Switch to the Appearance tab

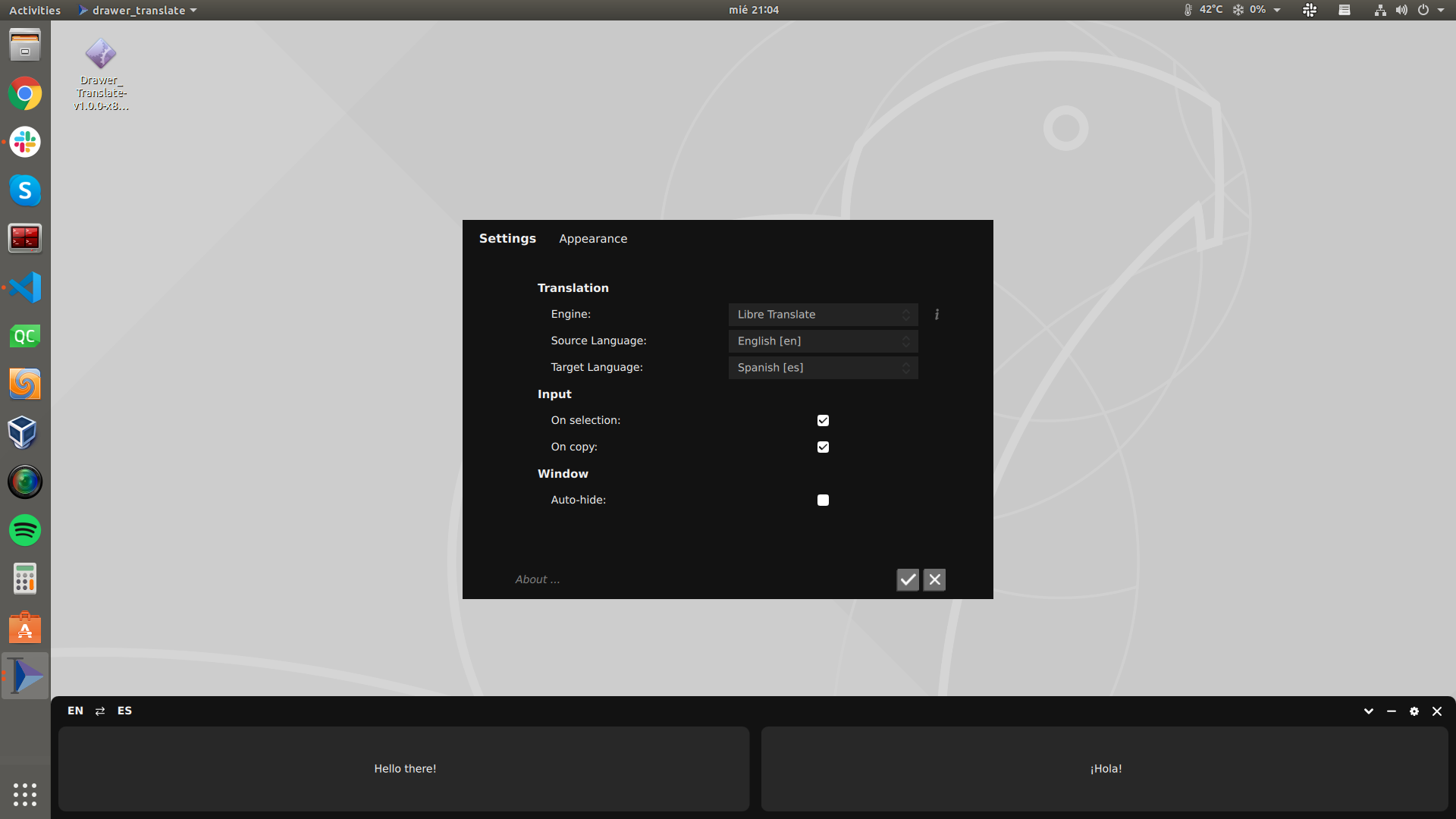point(593,238)
